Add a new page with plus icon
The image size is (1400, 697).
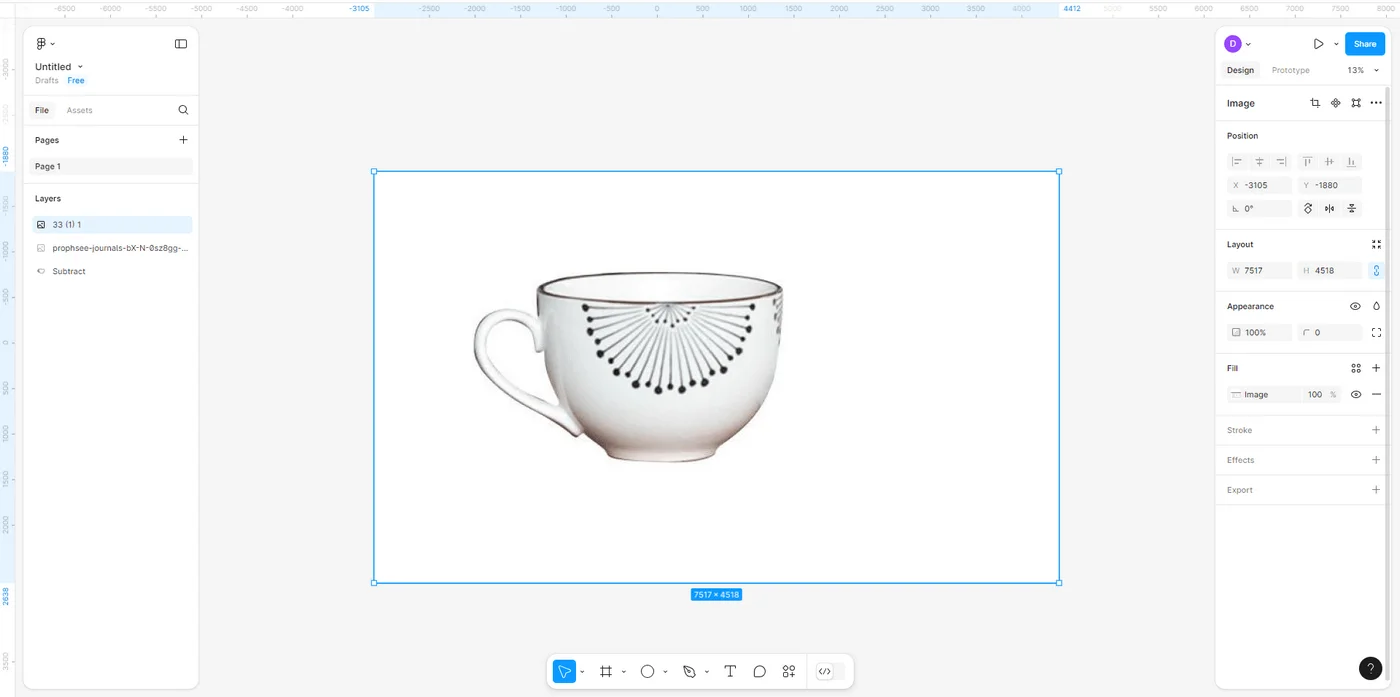pyautogui.click(x=183, y=140)
